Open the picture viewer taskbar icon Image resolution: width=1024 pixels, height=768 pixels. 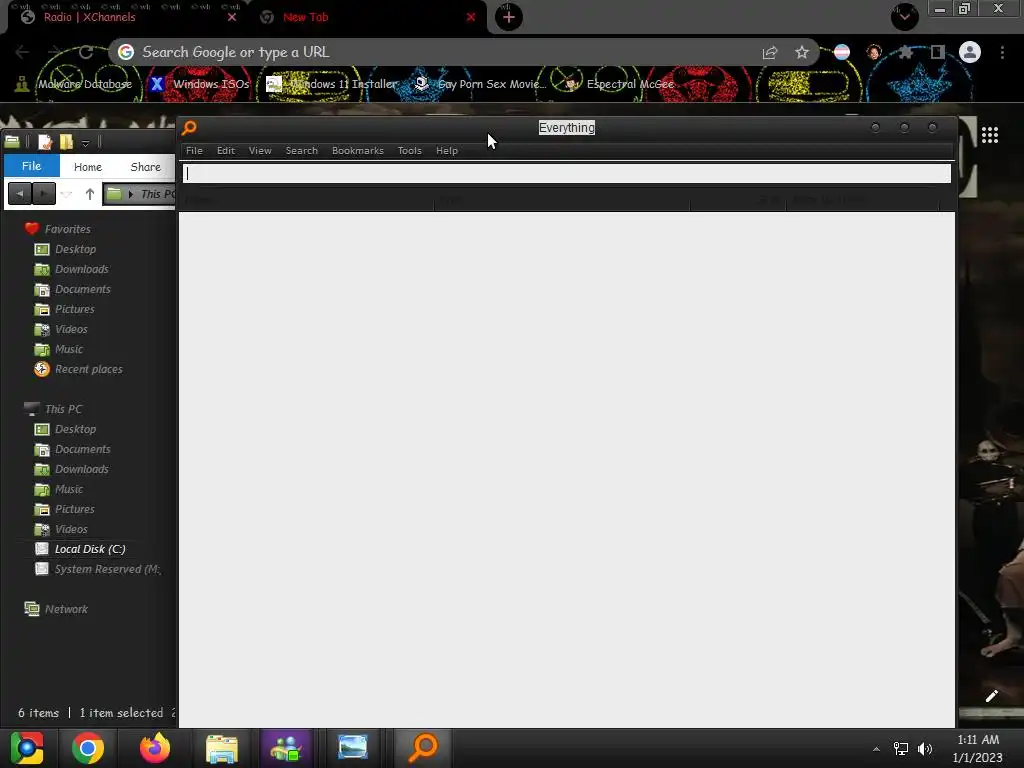[353, 748]
